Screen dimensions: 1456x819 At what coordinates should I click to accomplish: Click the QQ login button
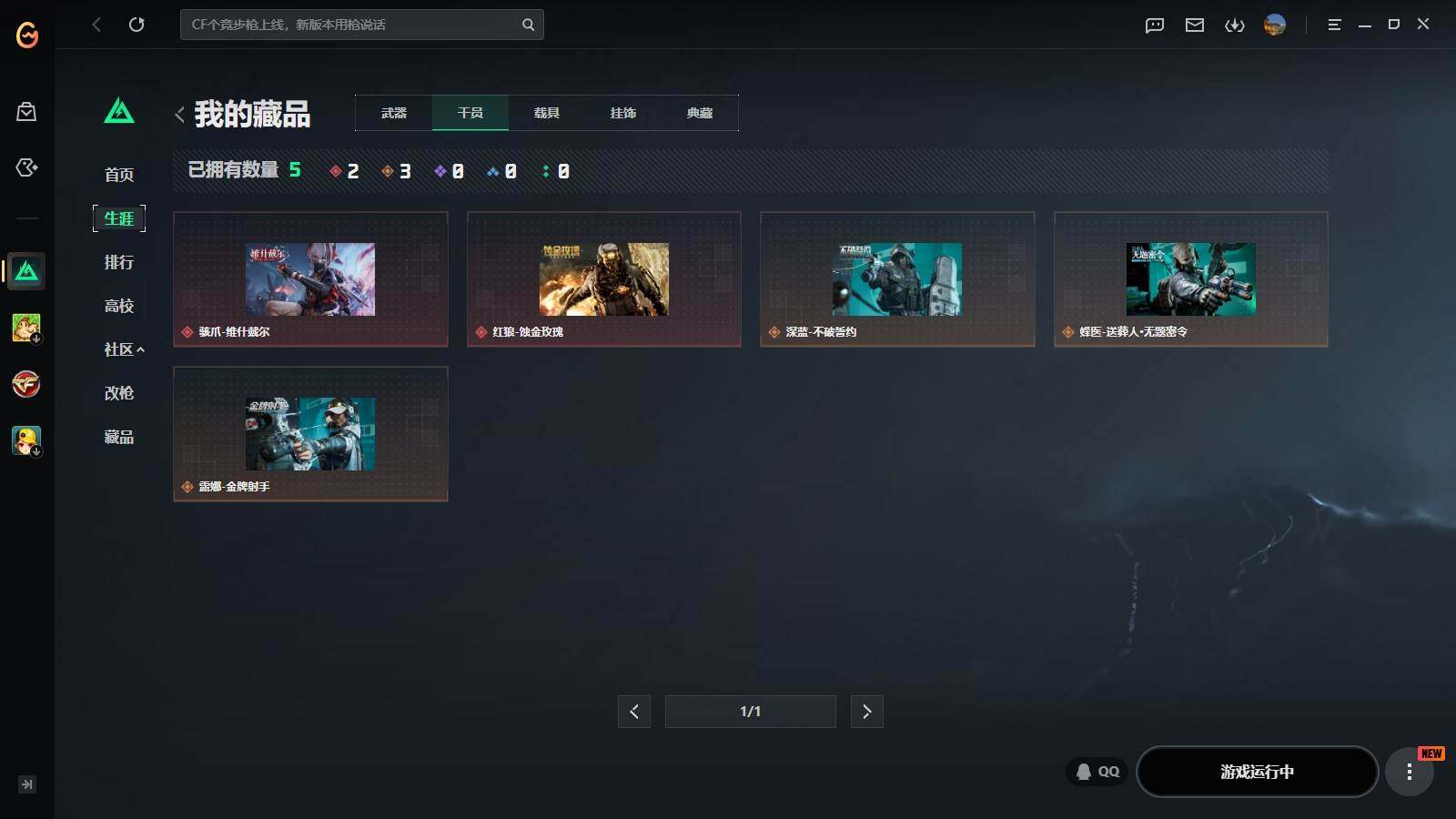coord(1097,772)
